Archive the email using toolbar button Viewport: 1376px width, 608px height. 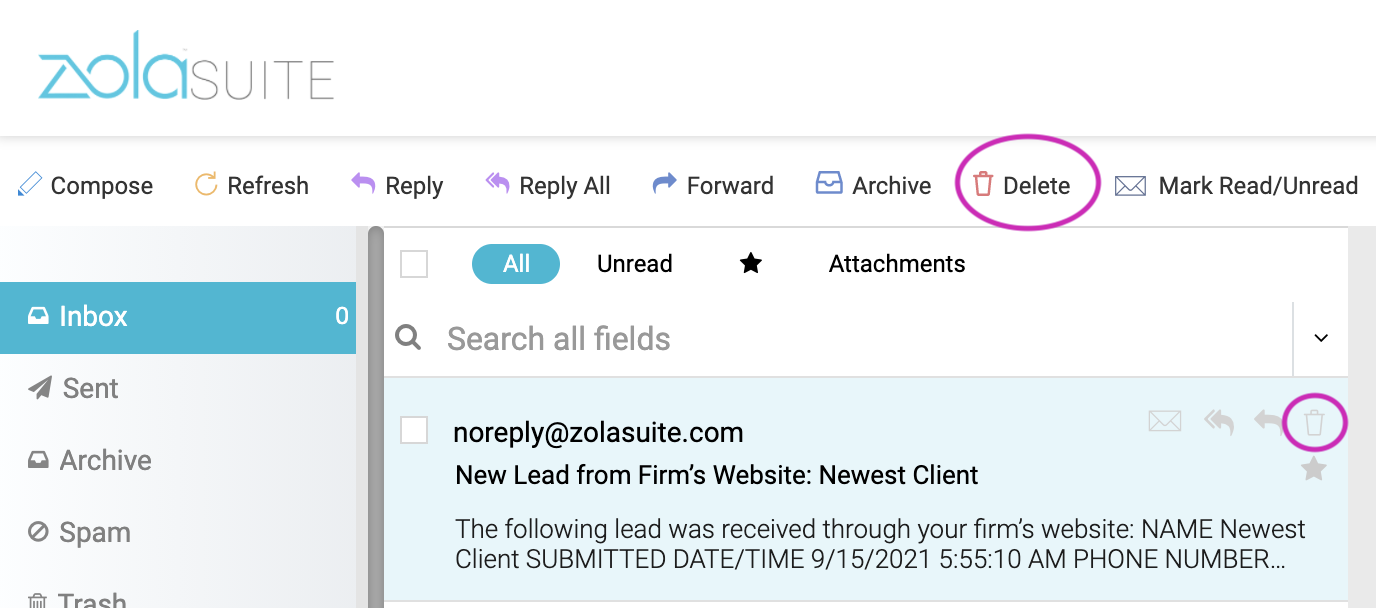873,185
